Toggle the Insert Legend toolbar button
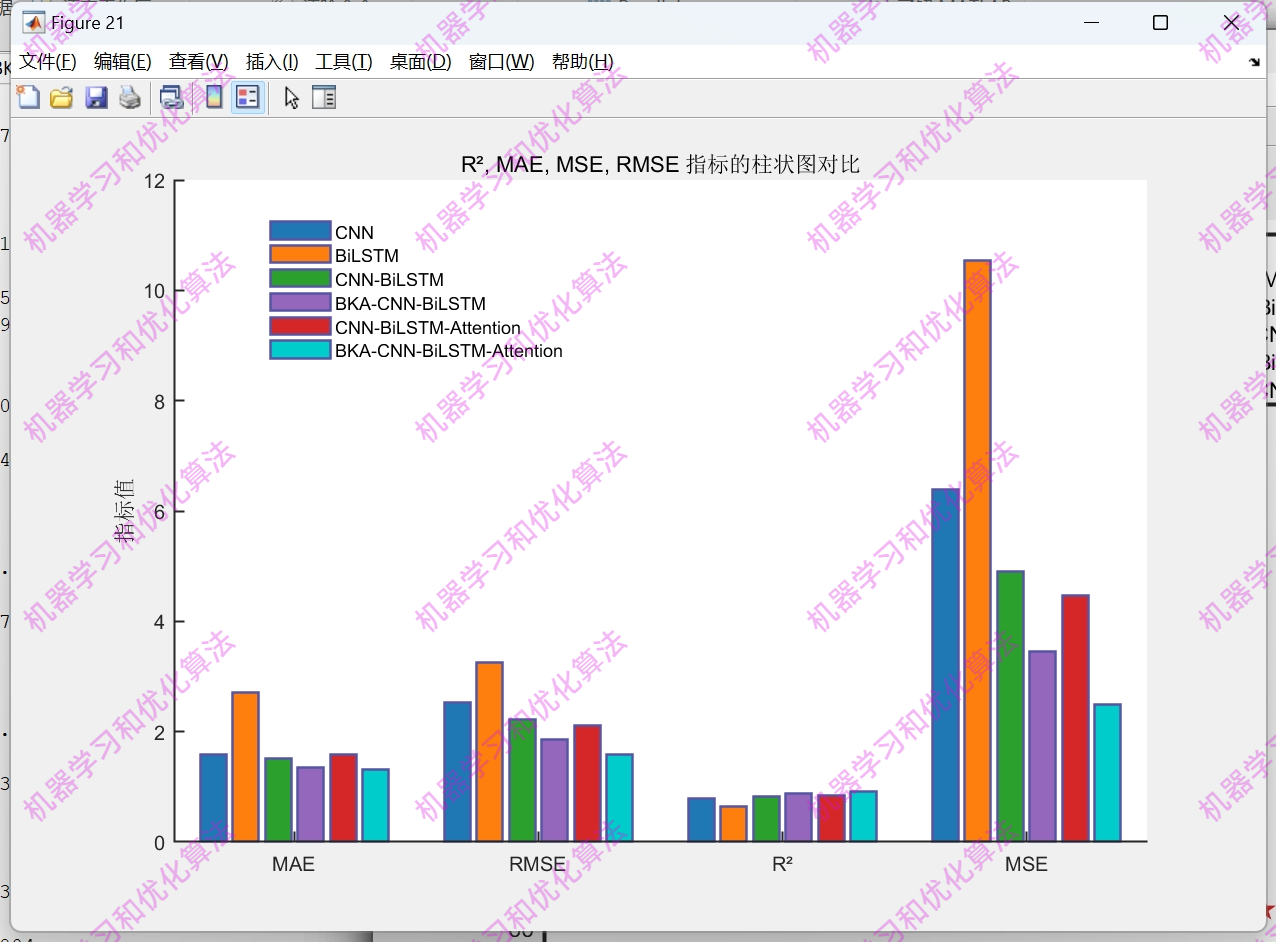Viewport: 1276px width, 942px height. pos(247,97)
